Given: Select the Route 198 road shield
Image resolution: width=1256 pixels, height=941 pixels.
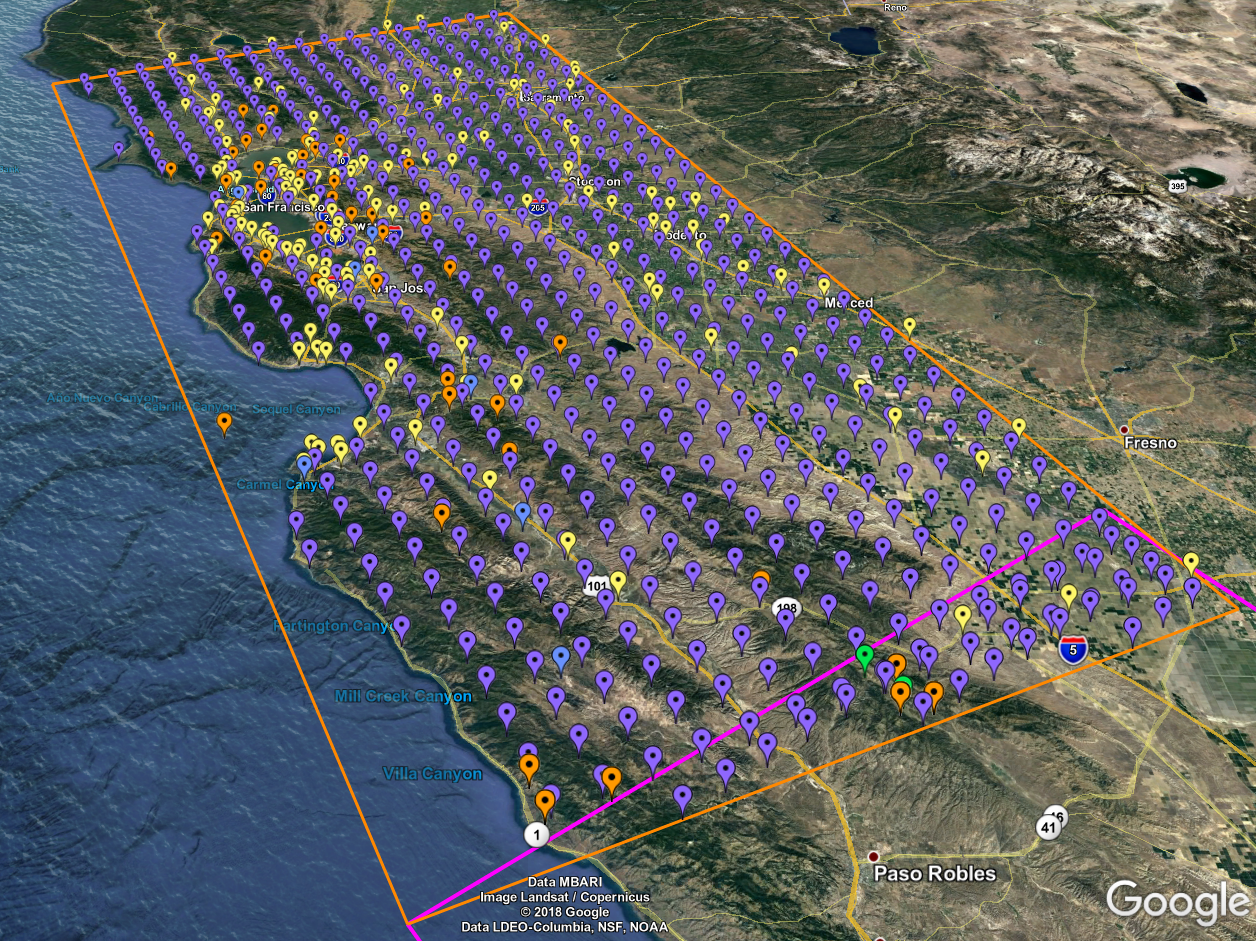Looking at the screenshot, I should tap(786, 607).
